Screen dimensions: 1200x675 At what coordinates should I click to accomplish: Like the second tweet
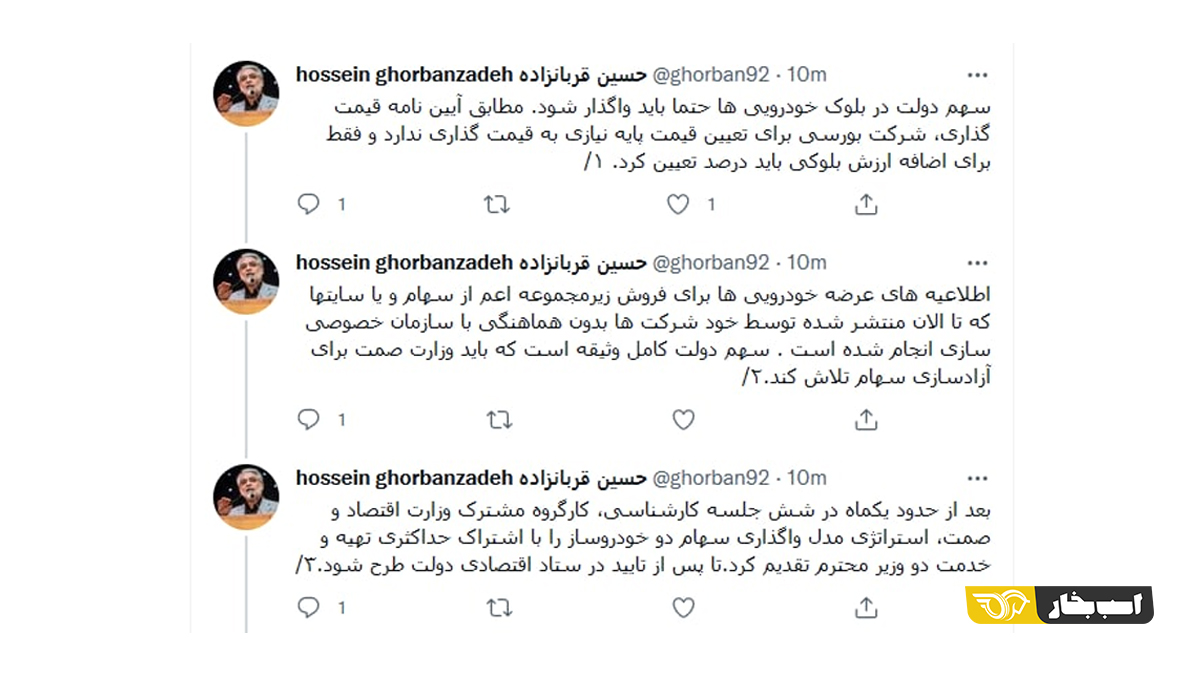(x=683, y=421)
